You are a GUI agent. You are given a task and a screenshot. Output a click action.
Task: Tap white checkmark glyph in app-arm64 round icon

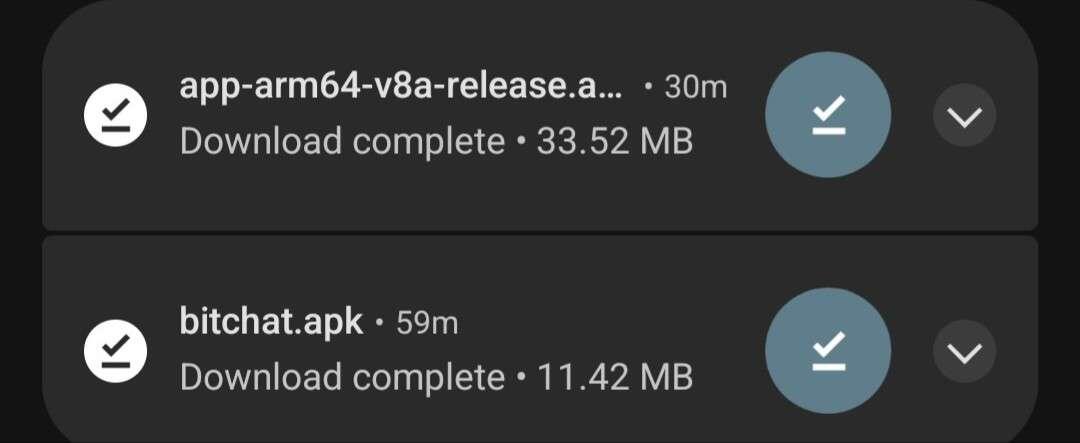(x=828, y=115)
